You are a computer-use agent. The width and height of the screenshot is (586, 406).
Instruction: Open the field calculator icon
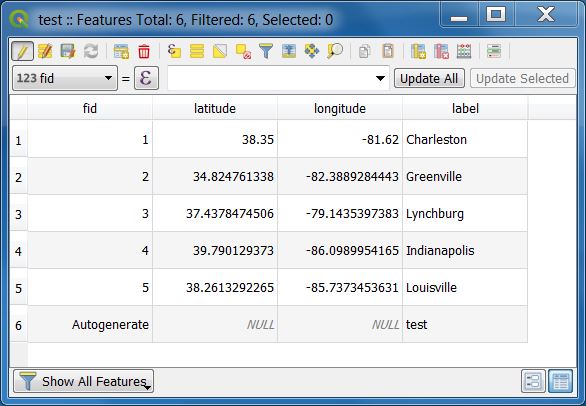point(464,51)
